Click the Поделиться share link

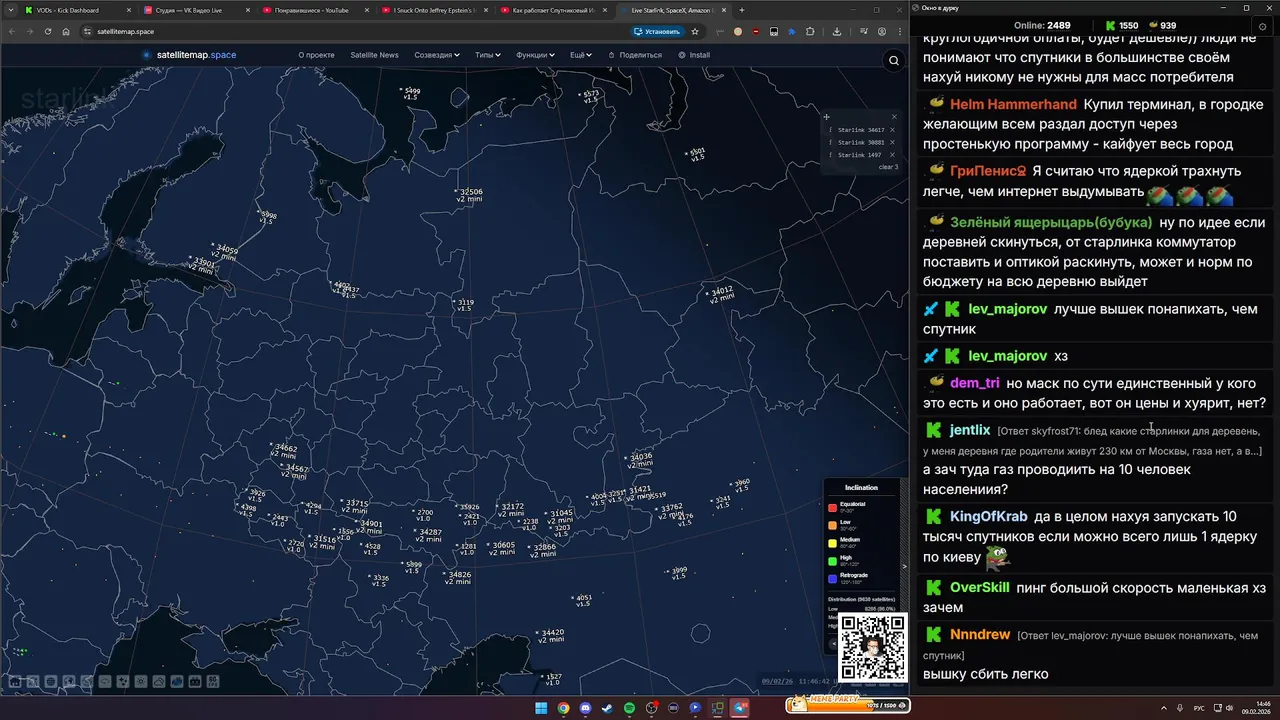tap(635, 55)
